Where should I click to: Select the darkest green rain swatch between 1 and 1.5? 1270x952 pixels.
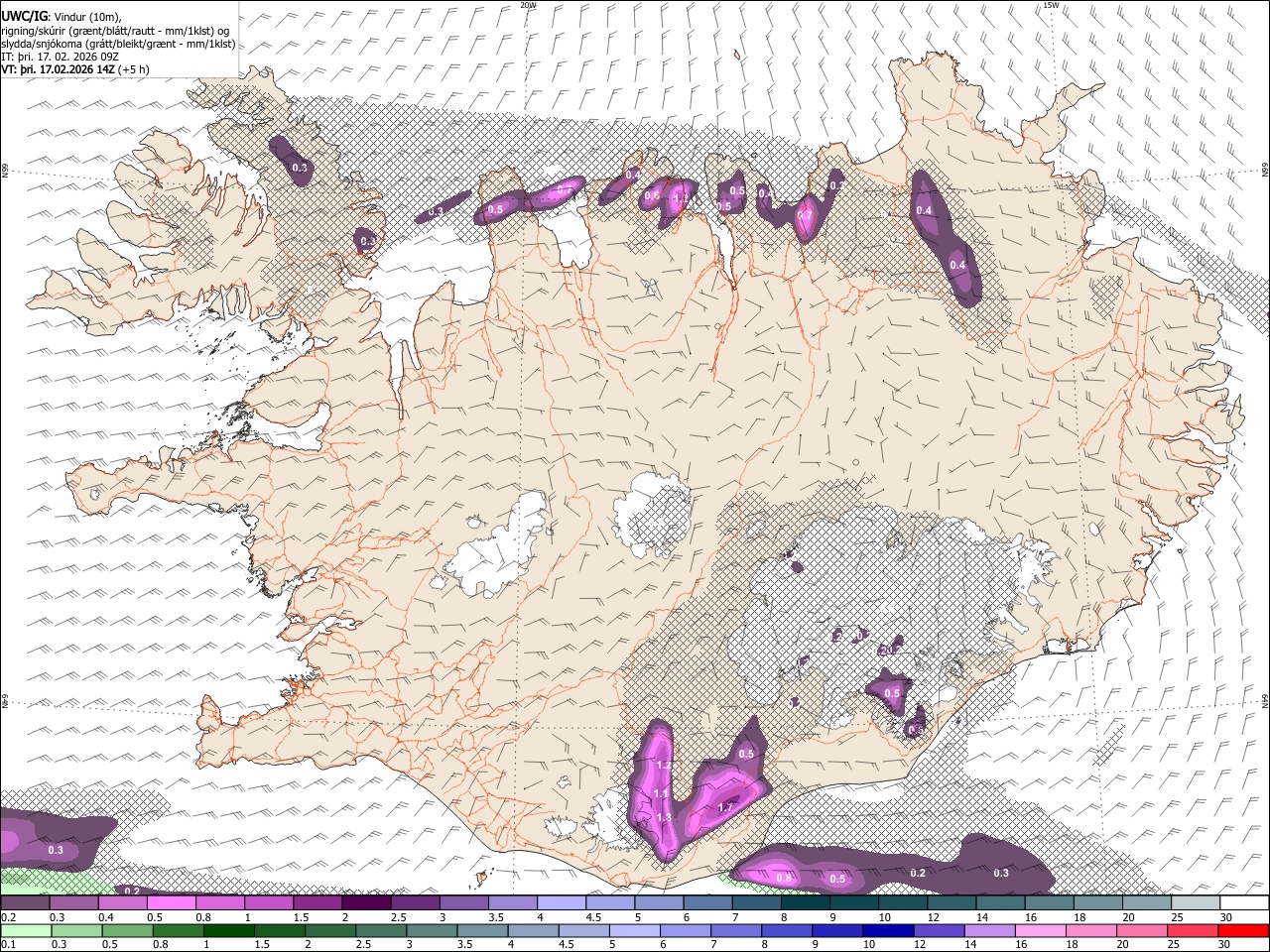(x=228, y=930)
